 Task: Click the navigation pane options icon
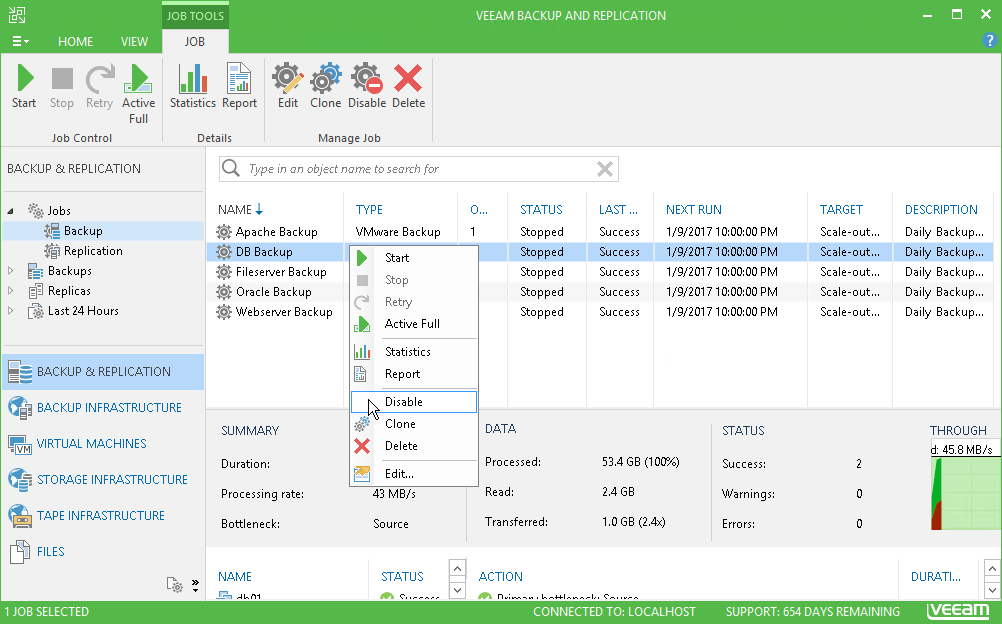pos(174,584)
